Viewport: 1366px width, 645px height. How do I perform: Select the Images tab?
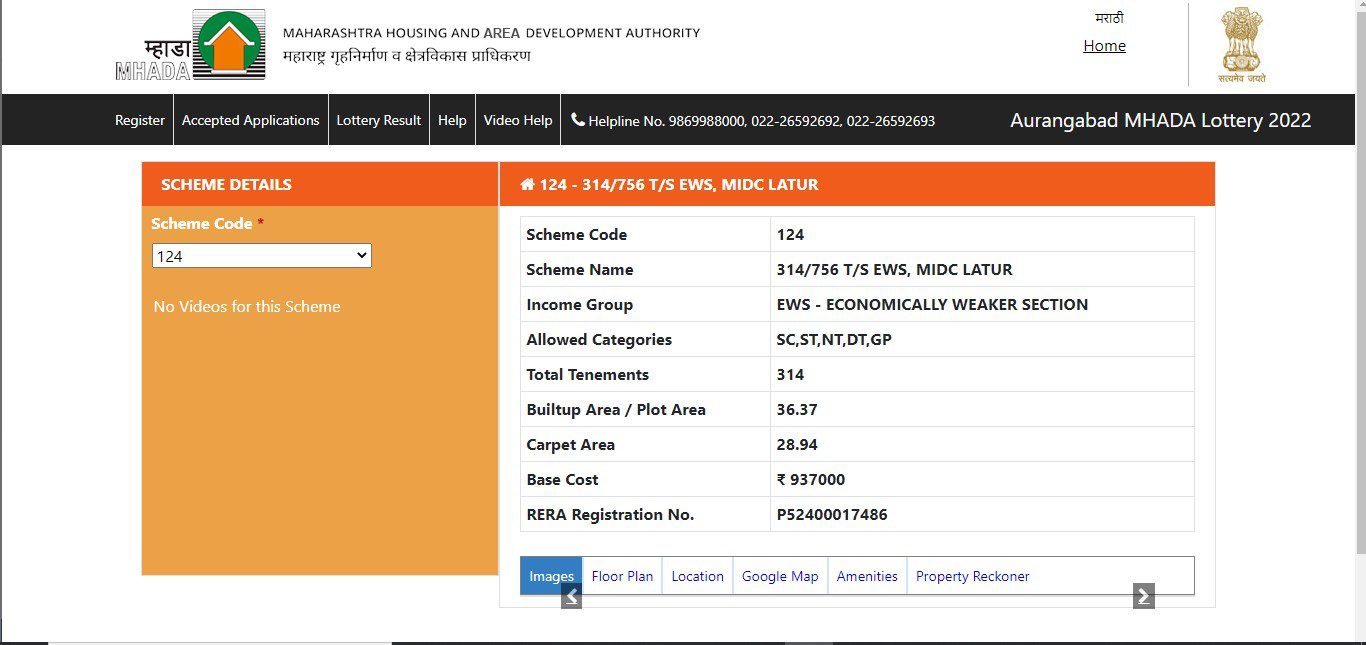(x=551, y=576)
